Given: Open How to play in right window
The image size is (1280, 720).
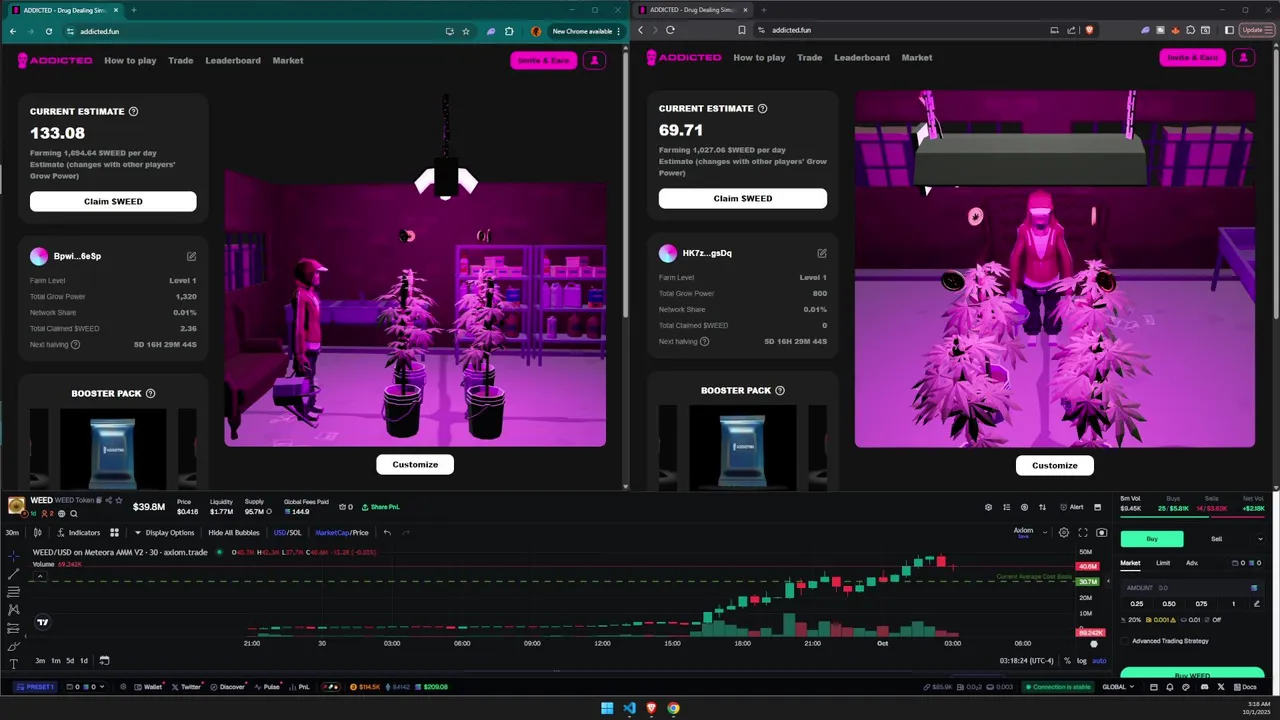Looking at the screenshot, I should [x=759, y=57].
